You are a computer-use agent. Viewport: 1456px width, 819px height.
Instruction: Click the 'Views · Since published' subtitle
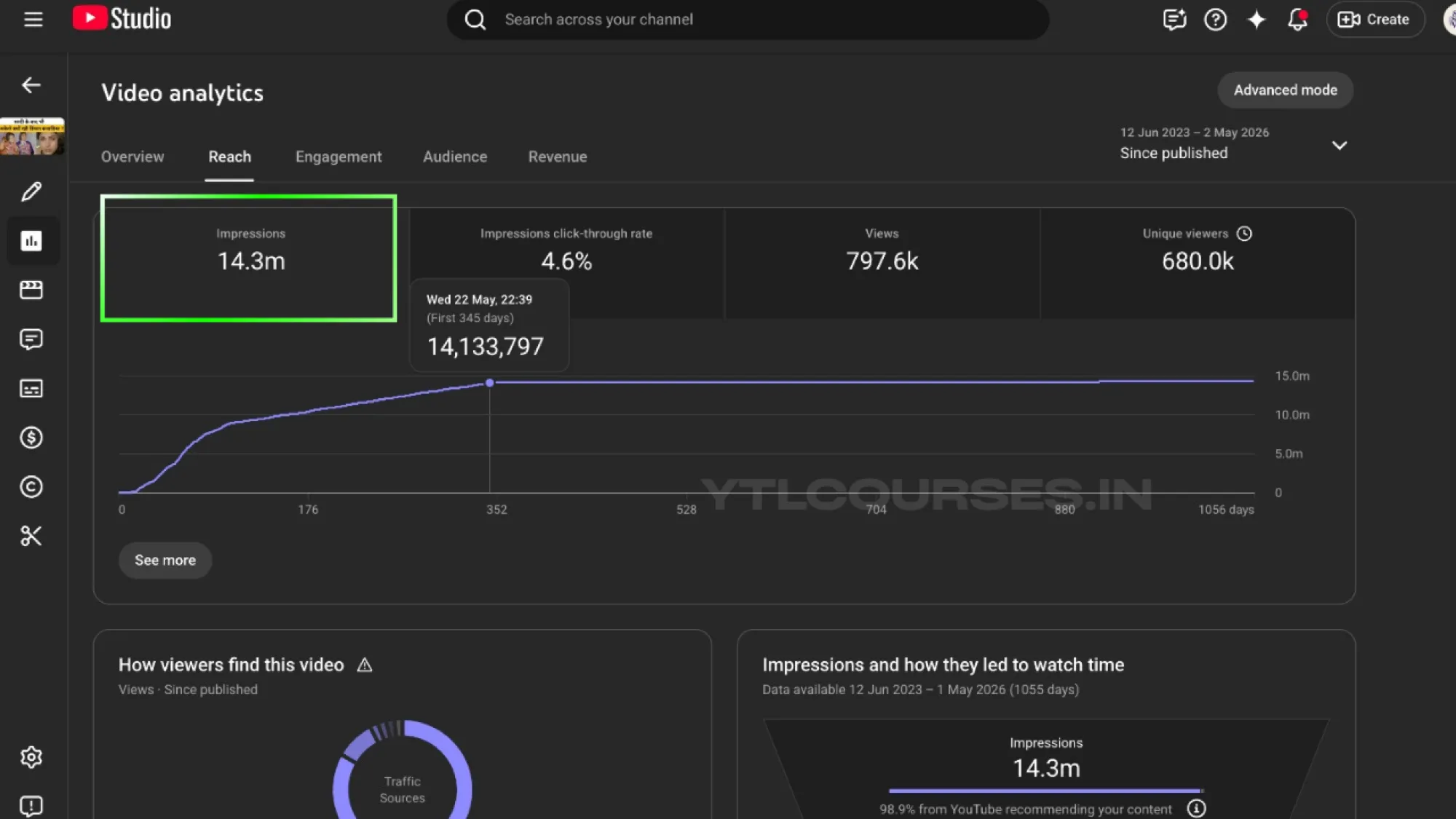[x=188, y=689]
